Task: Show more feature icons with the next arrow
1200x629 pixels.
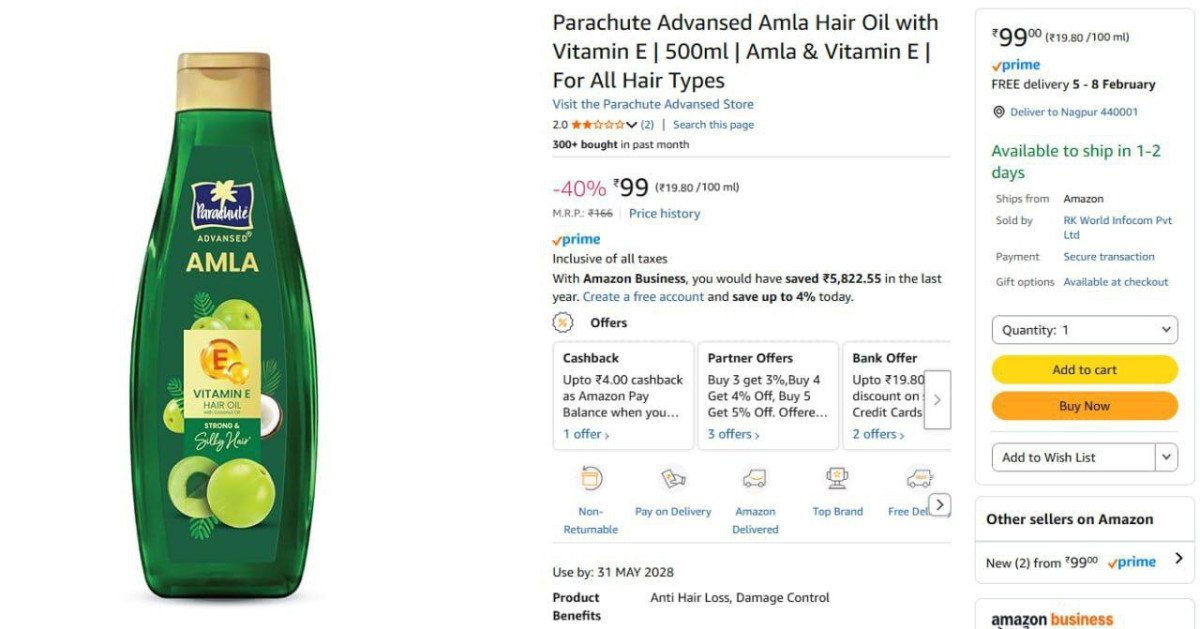Action: (x=939, y=504)
